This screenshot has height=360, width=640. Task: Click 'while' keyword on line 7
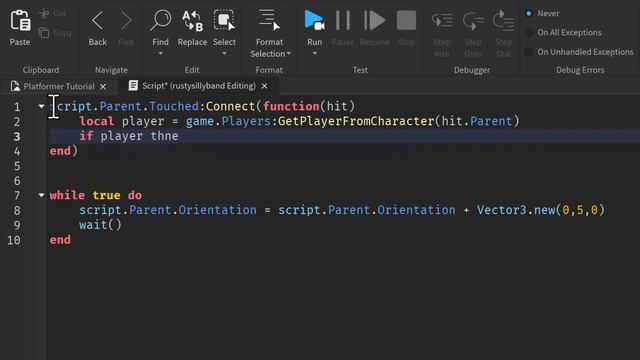67,196
